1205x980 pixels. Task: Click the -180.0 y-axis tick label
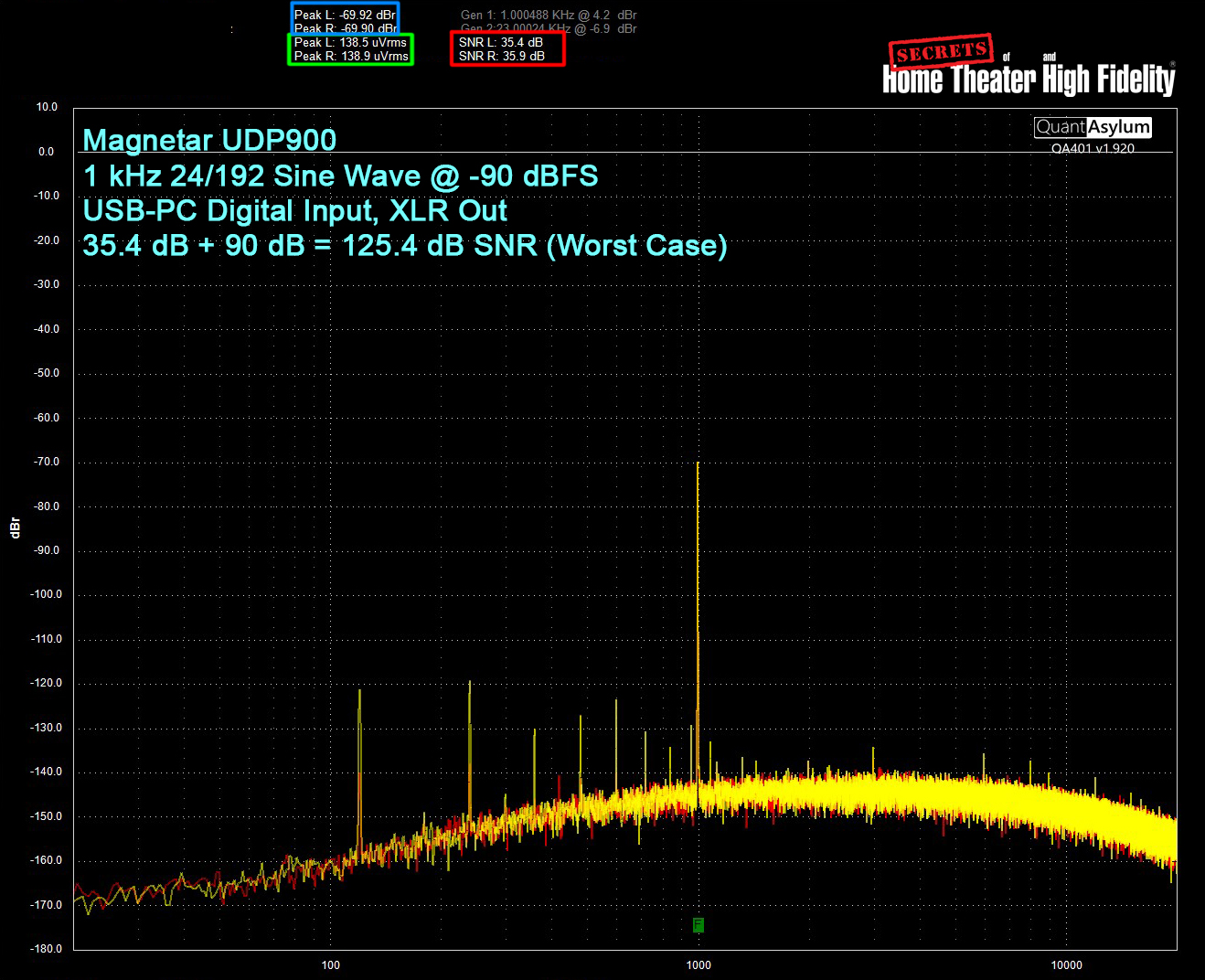(46, 949)
